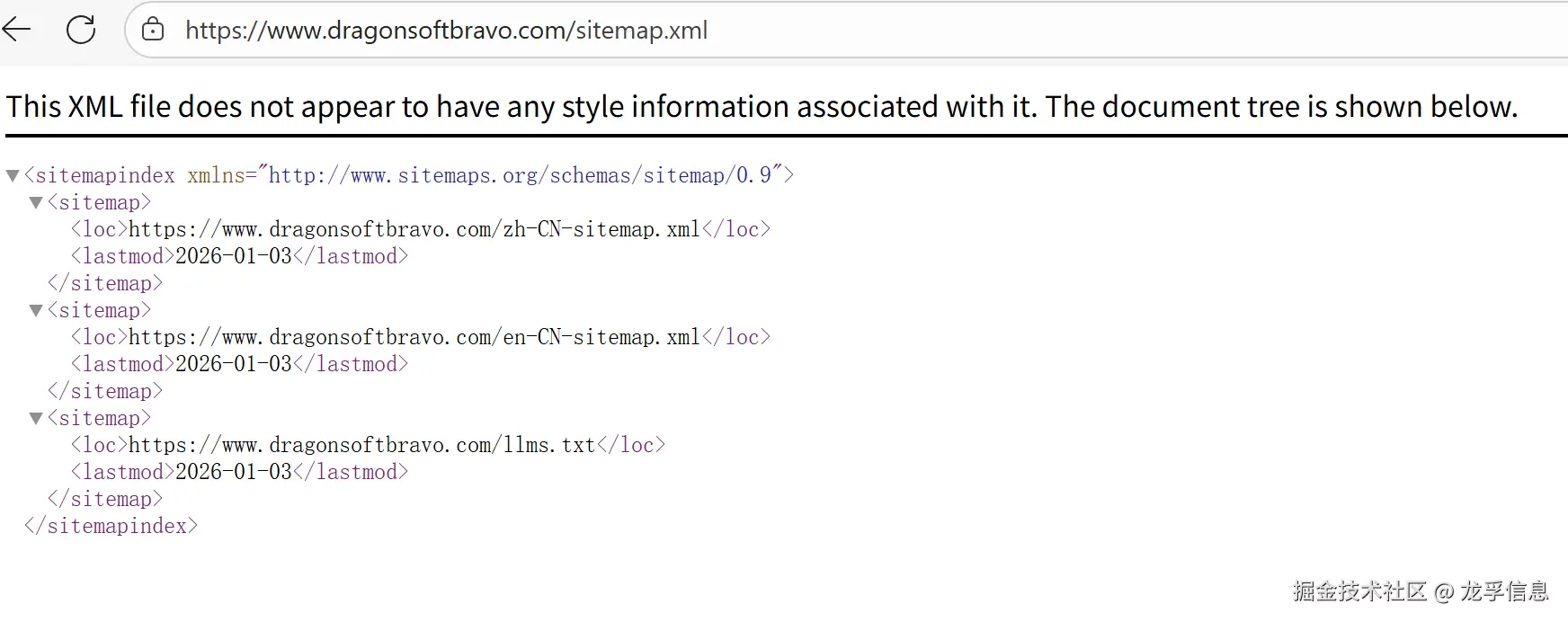Screen dimensions: 1568x622
Task: Click lastmod date under llms.txt entry
Action: 234,472
